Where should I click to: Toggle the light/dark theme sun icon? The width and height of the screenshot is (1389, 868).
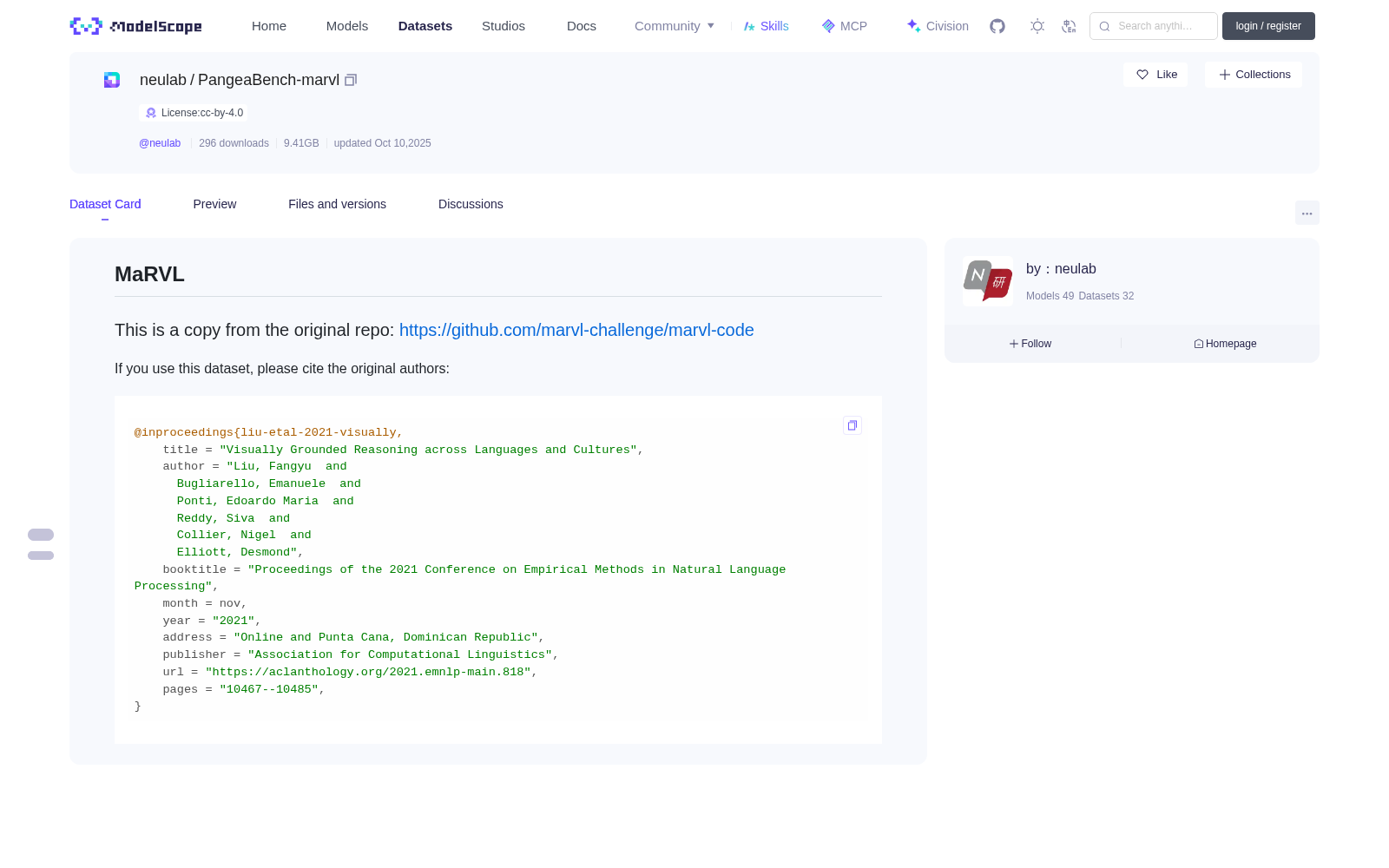pyautogui.click(x=1037, y=26)
